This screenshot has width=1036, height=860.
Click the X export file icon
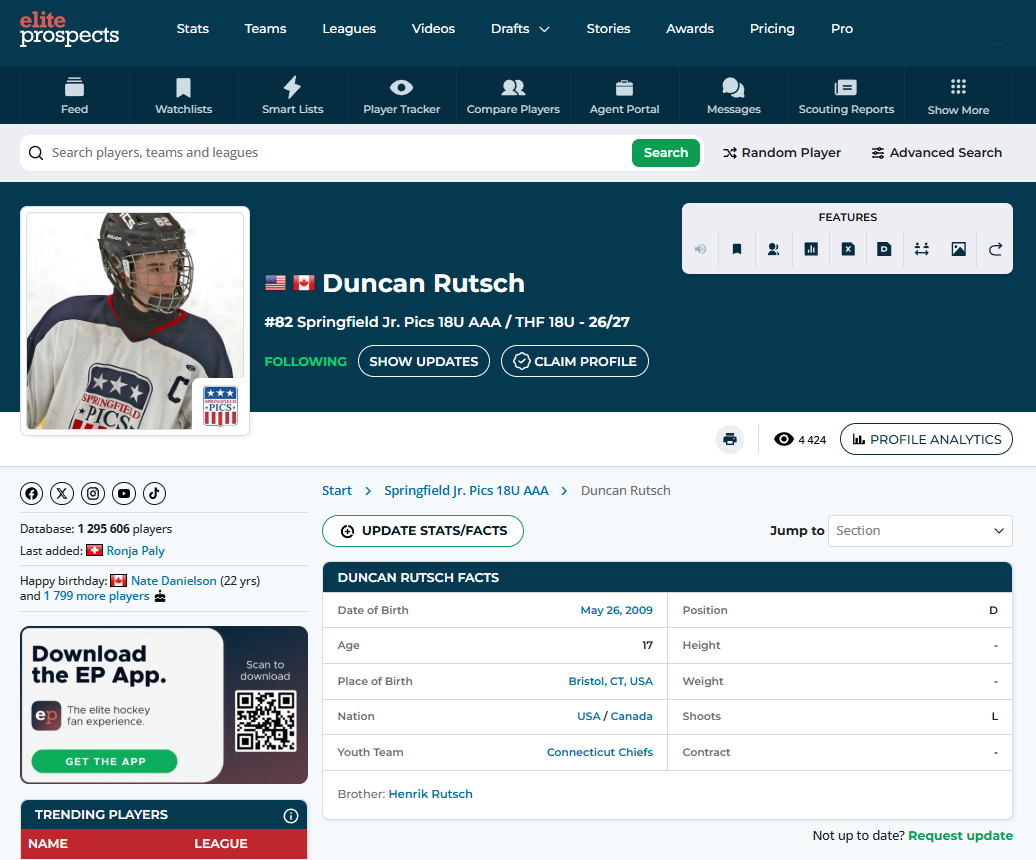pyautogui.click(x=848, y=249)
